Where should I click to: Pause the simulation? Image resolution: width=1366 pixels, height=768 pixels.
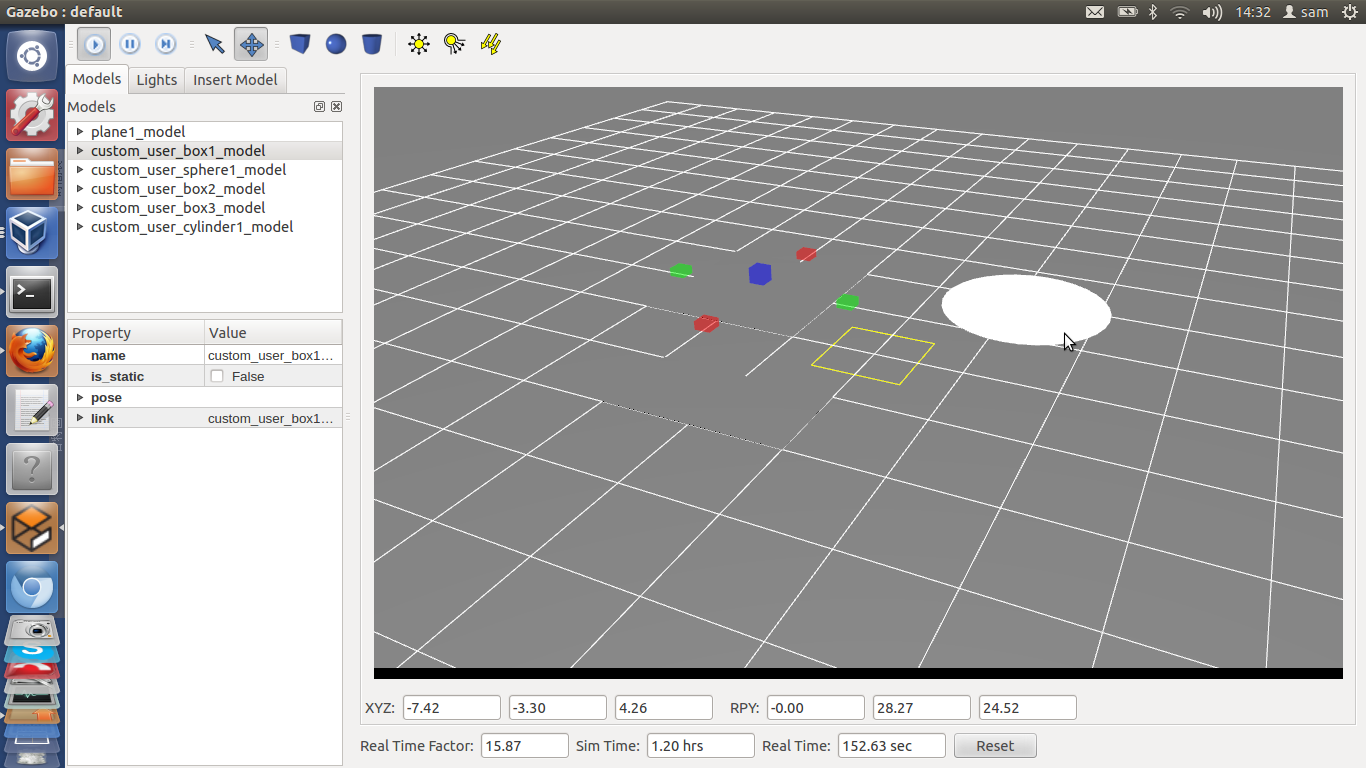coord(130,44)
